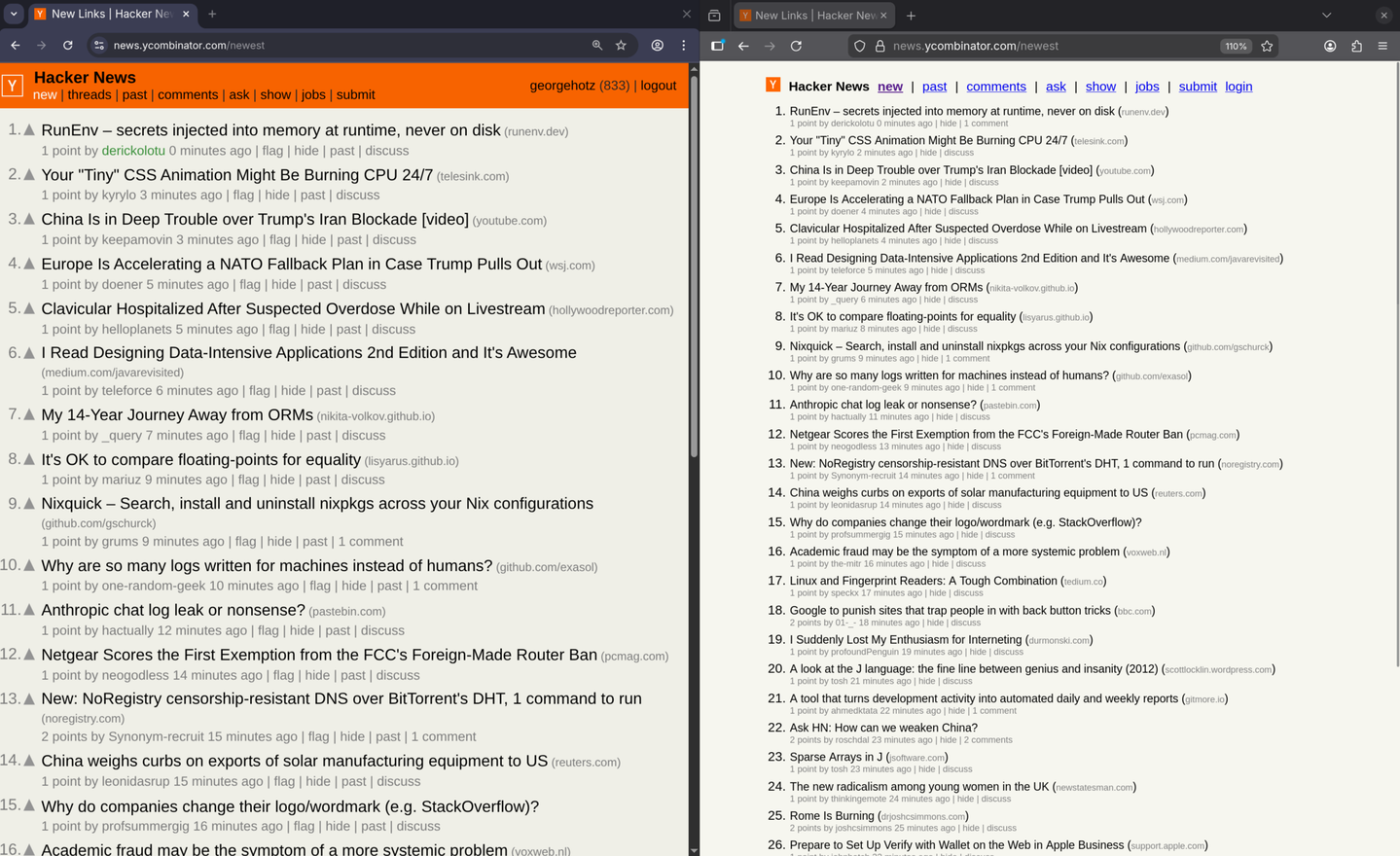The height and width of the screenshot is (856, 1400).
Task: Open Chrome profile avatar icon
Action: (657, 45)
